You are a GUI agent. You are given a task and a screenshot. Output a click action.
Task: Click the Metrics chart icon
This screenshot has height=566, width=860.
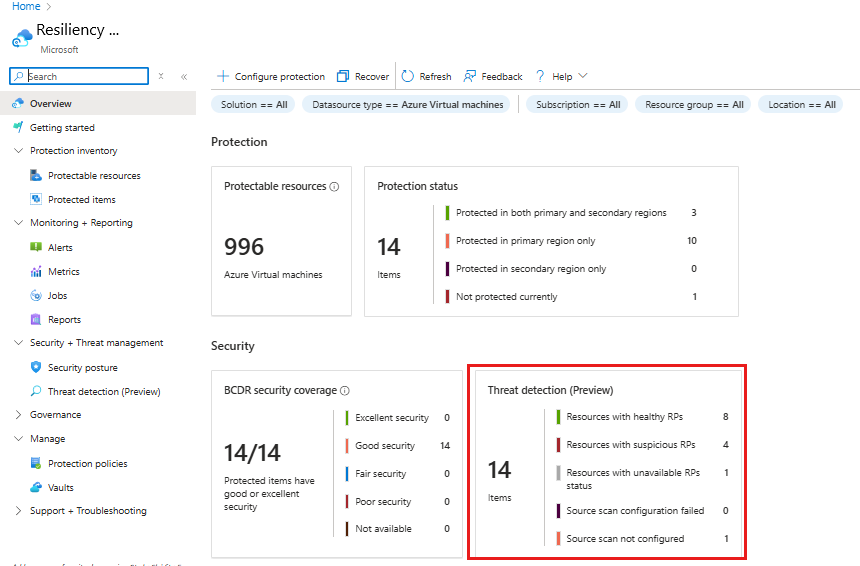coord(37,271)
